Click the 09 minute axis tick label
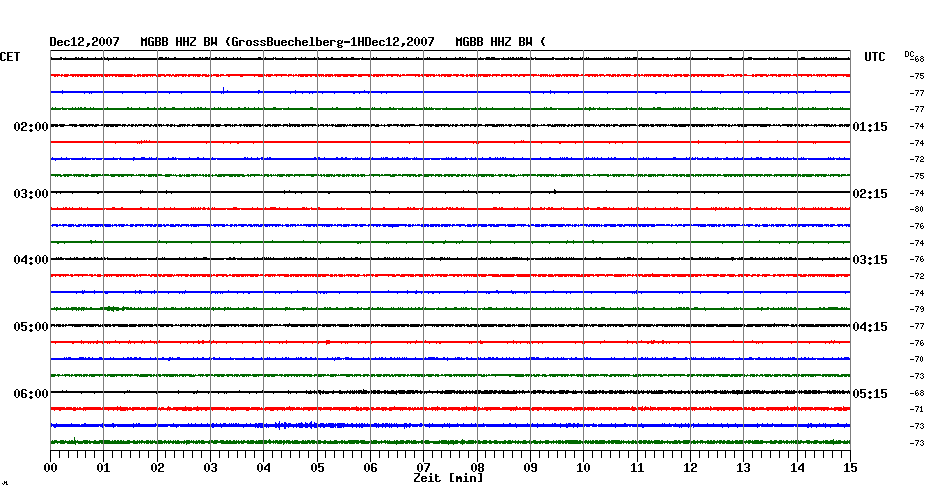Image resolution: width=930 pixels, height=494 pixels. [x=530, y=468]
